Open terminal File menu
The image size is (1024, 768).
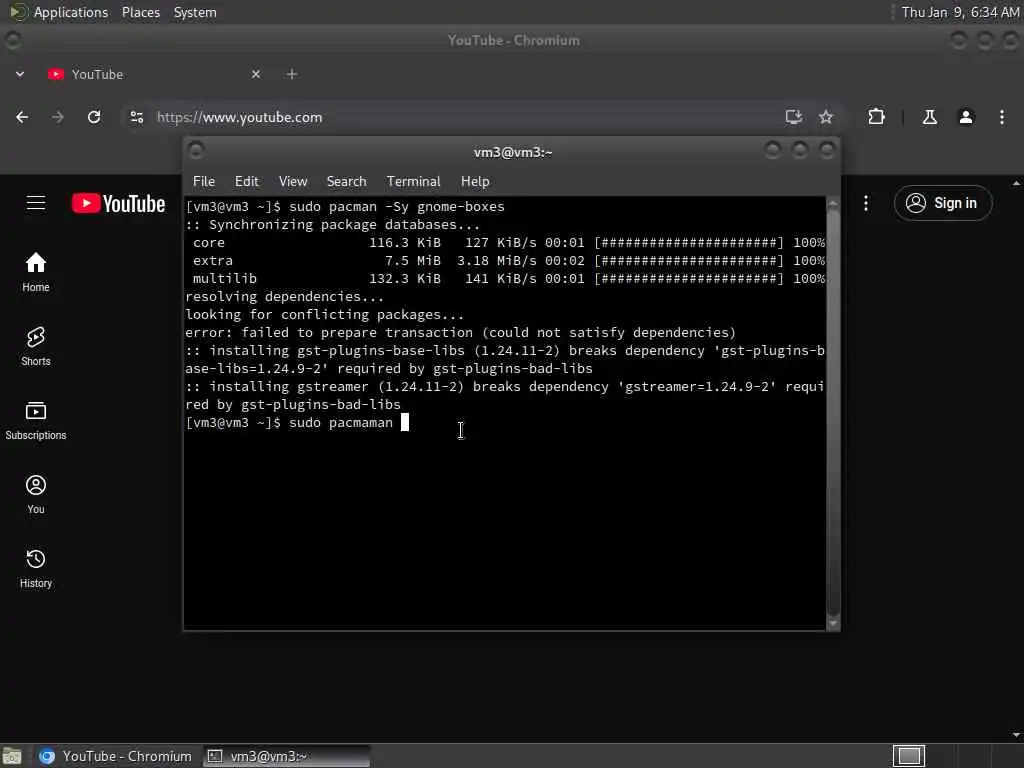(x=204, y=181)
